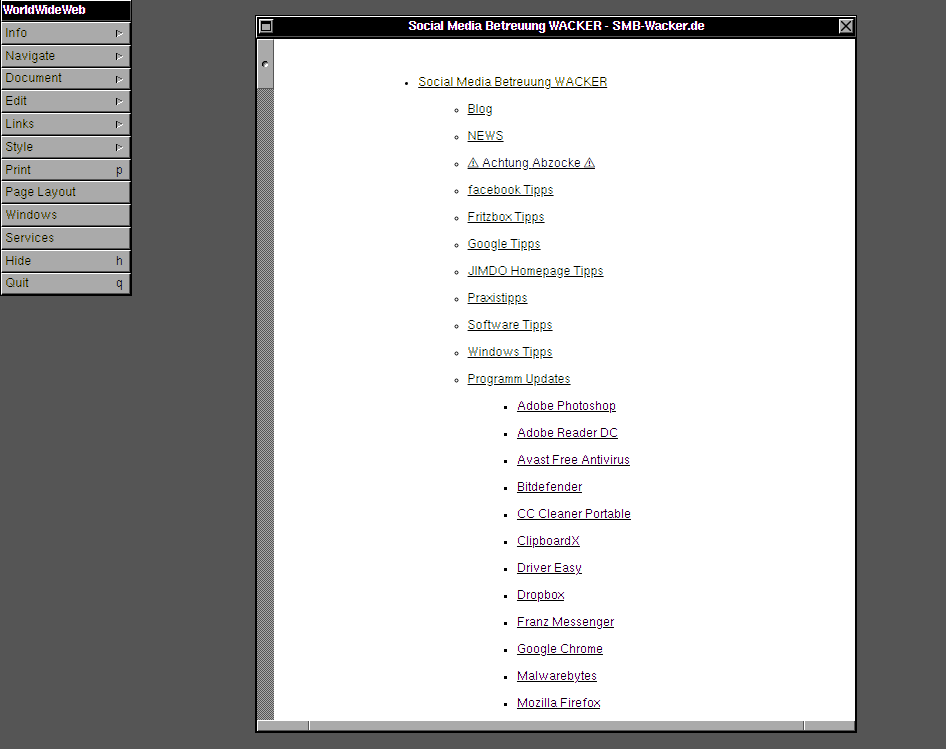This screenshot has height=749, width=946.
Task: Close the SMB-Wacker.de window
Action: tap(846, 26)
